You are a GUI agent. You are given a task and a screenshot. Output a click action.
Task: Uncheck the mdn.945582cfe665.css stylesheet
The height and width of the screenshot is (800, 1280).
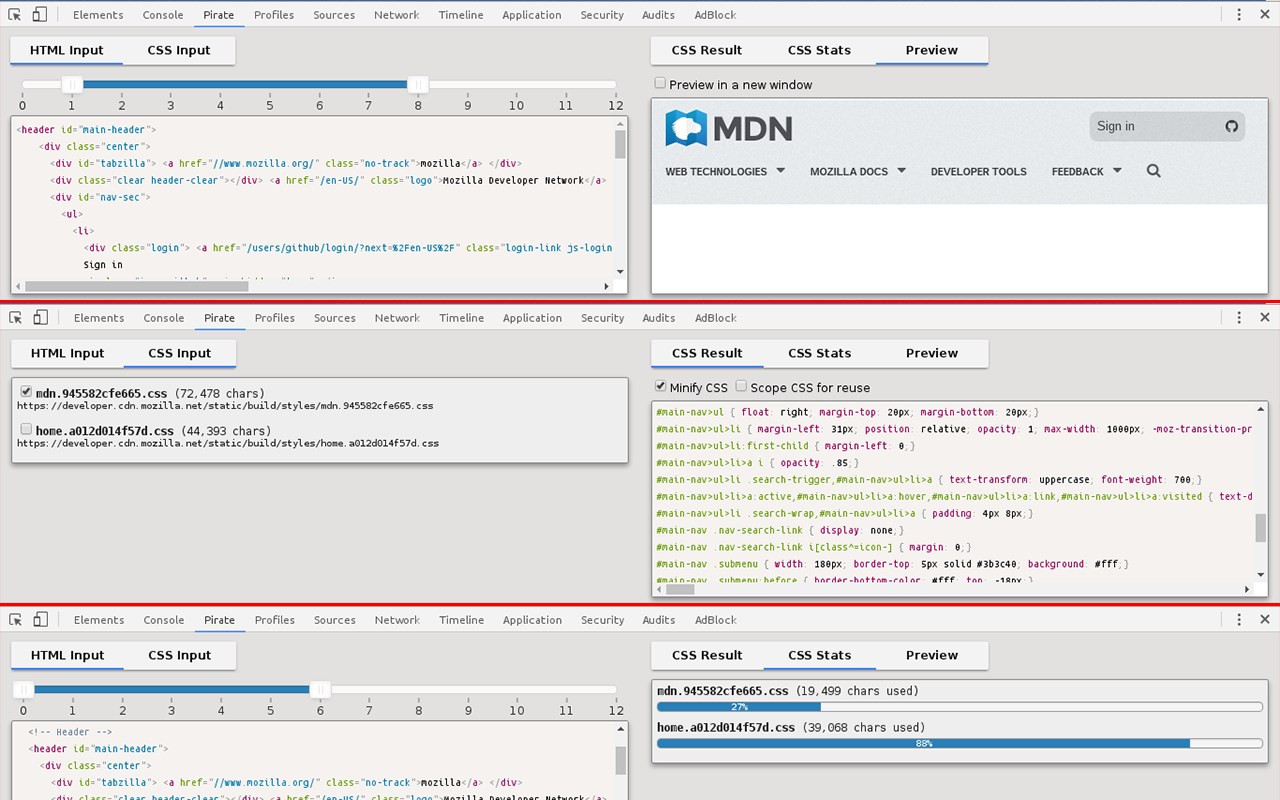[26, 392]
